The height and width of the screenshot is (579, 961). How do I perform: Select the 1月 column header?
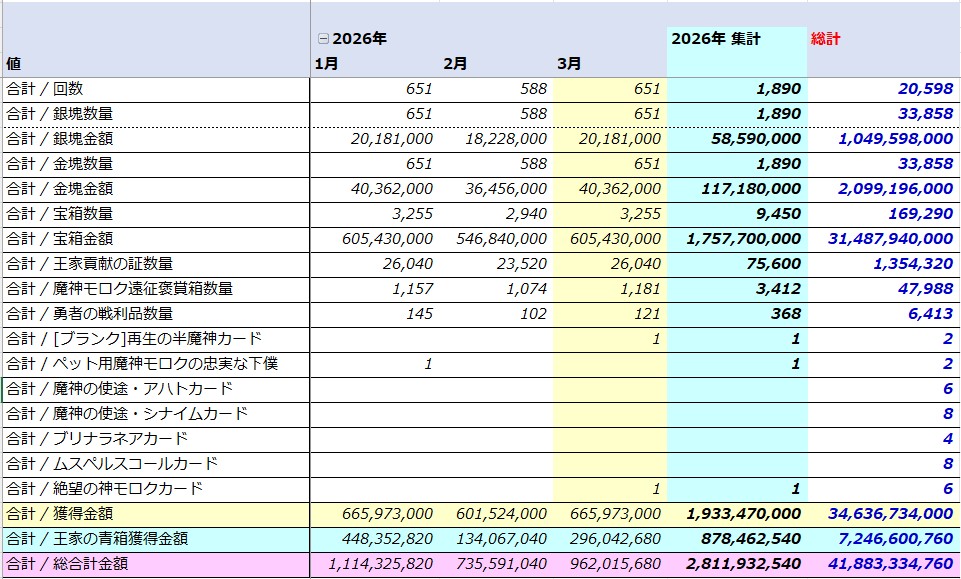click(x=326, y=64)
